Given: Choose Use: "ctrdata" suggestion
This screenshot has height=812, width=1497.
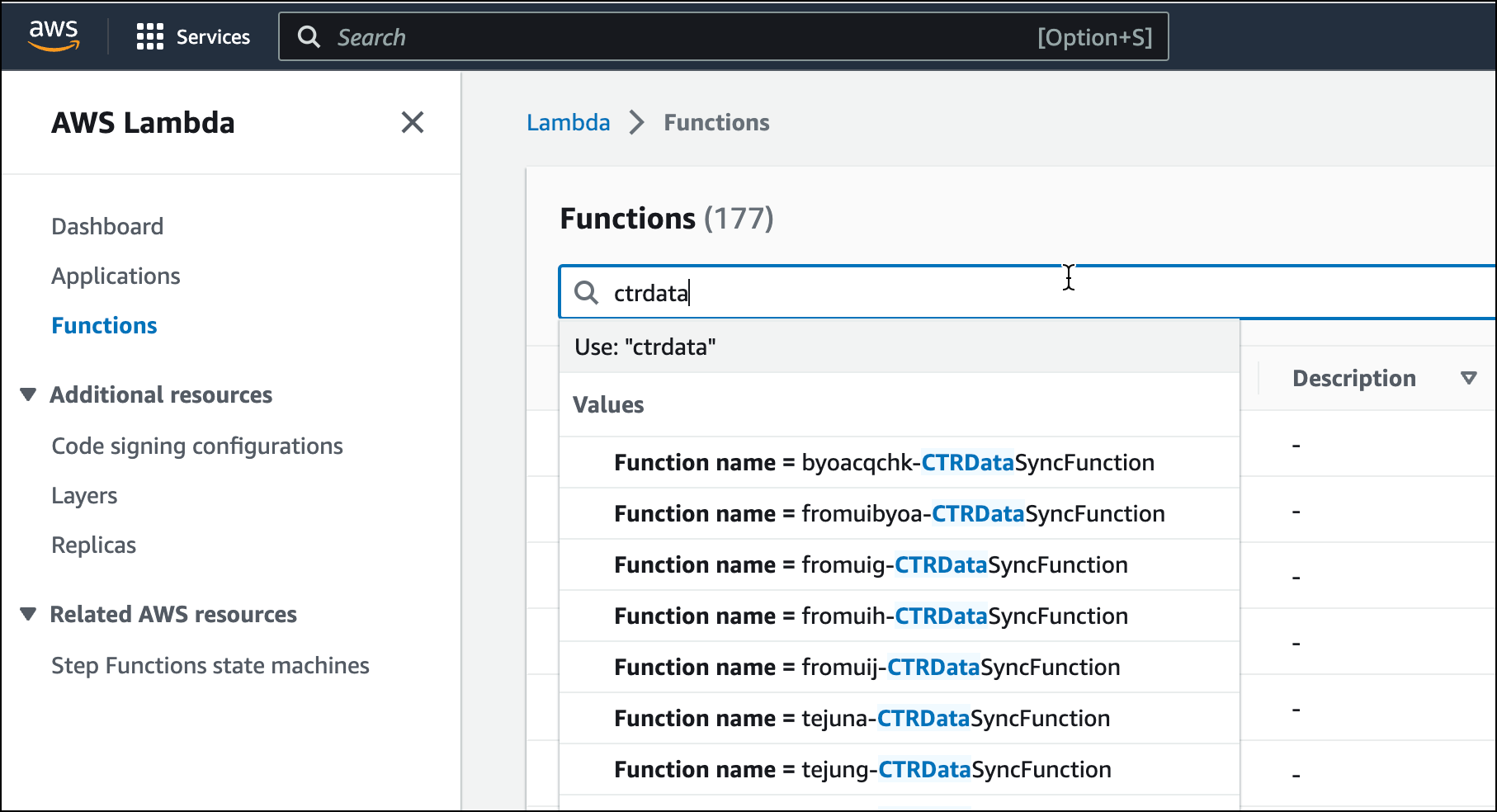Looking at the screenshot, I should click(x=900, y=347).
